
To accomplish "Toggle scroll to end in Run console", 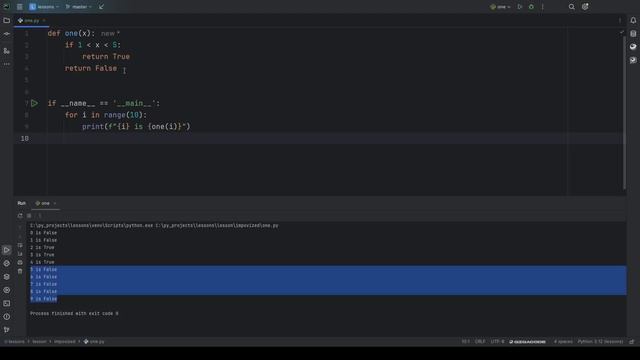I will tap(20, 254).
